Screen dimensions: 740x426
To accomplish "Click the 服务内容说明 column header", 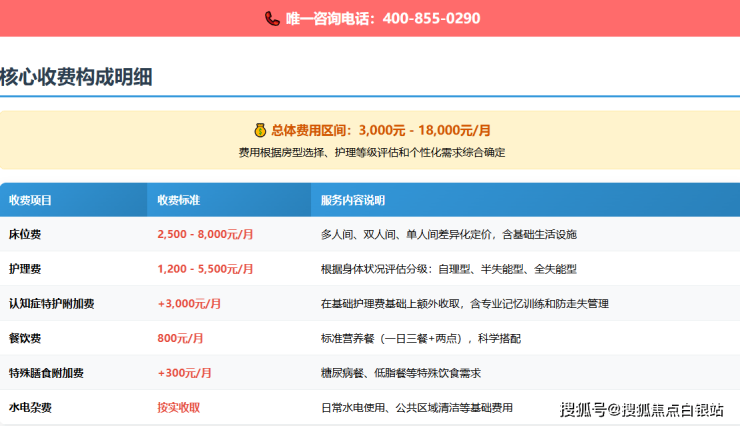I will coord(353,201).
